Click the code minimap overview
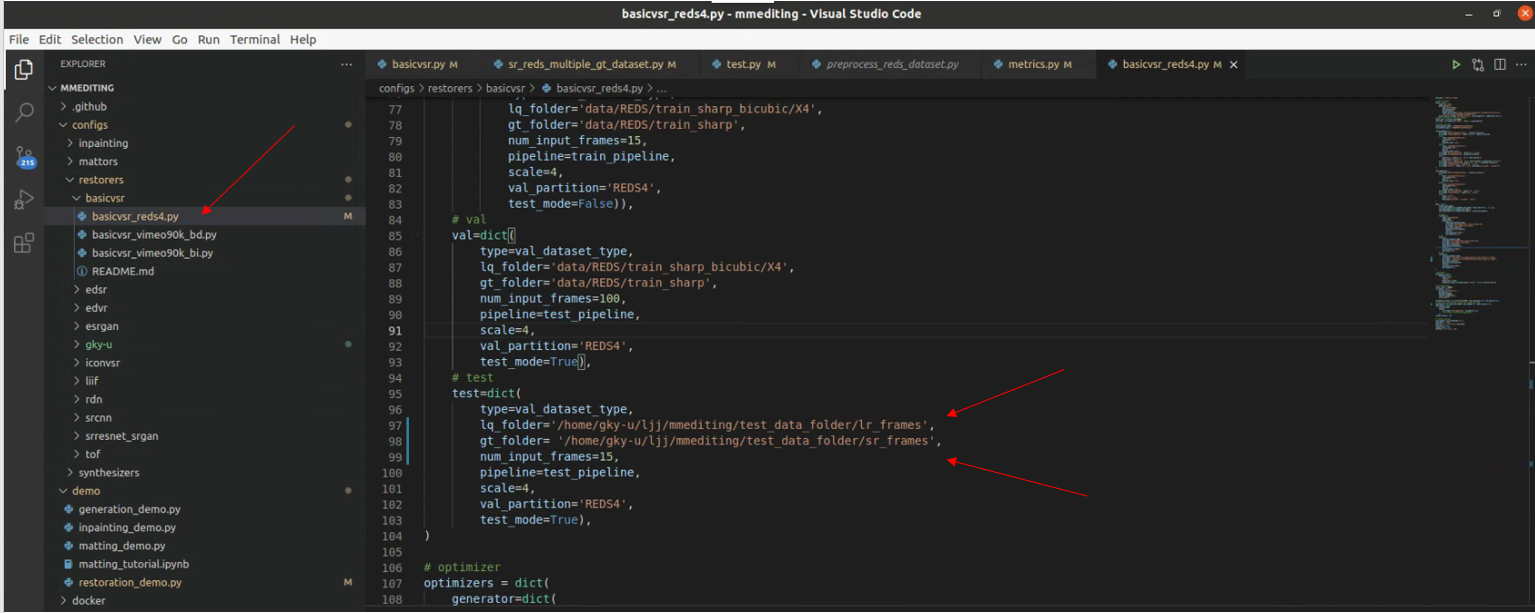1535x613 pixels. [x=1480, y=215]
